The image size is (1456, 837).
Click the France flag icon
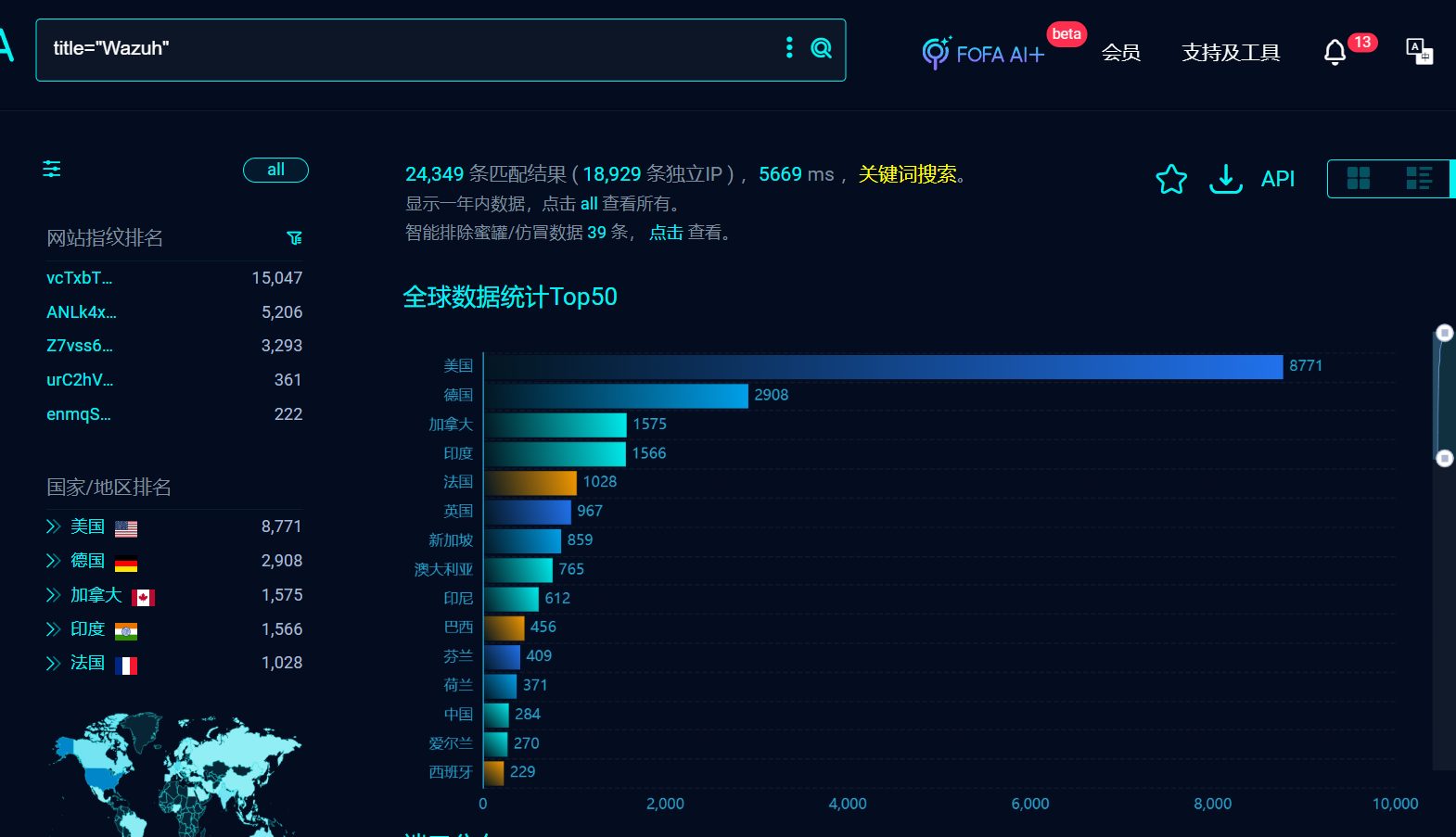[126, 666]
